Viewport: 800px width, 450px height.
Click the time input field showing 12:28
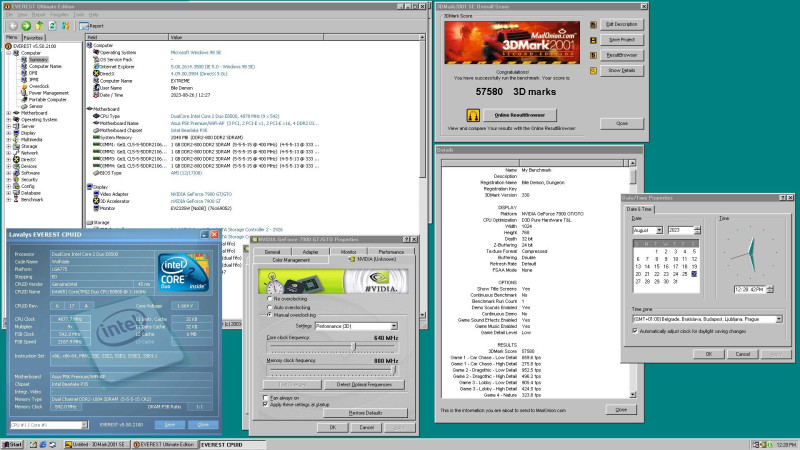pyautogui.click(x=749, y=289)
